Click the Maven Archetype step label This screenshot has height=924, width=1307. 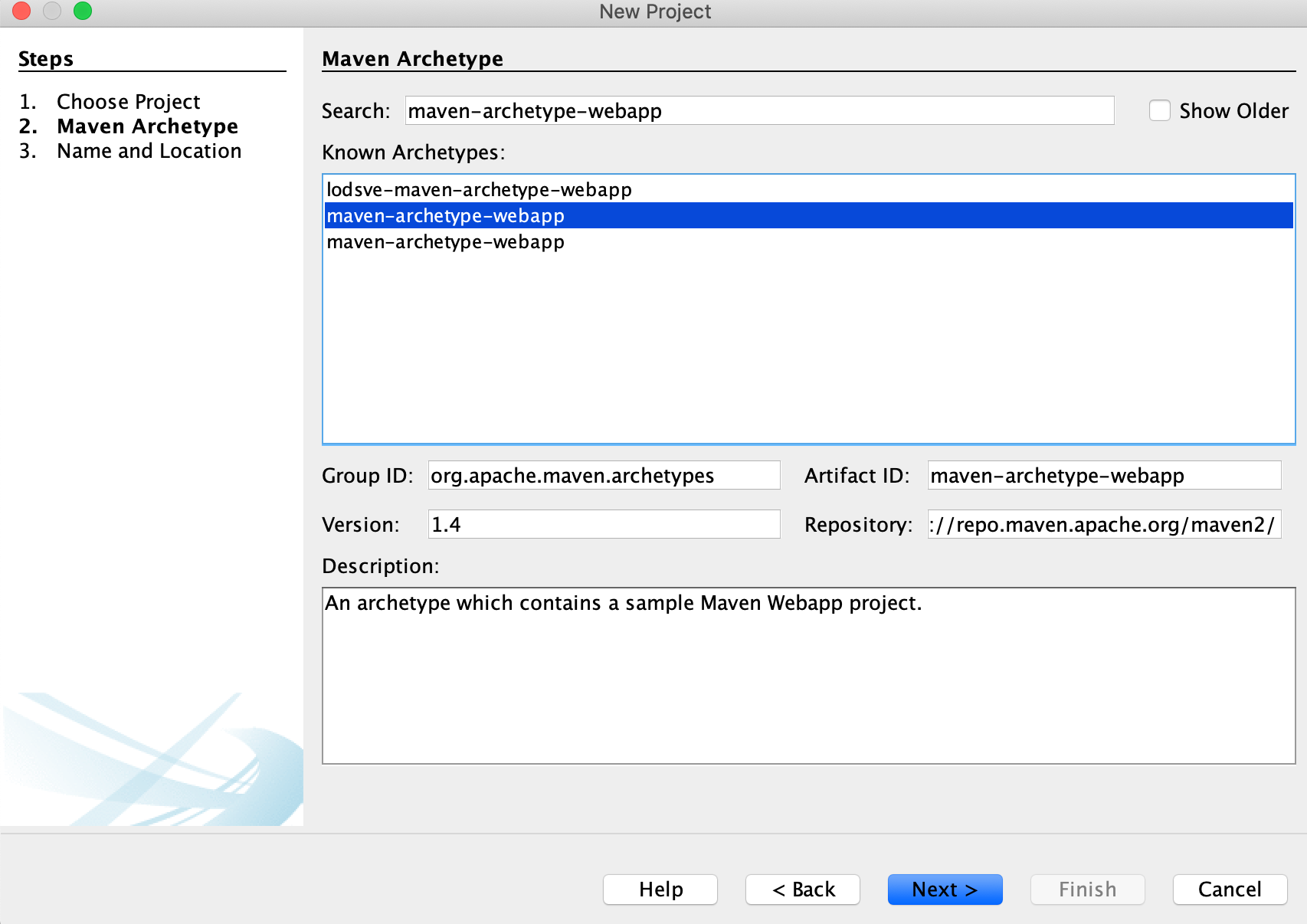coord(147,126)
